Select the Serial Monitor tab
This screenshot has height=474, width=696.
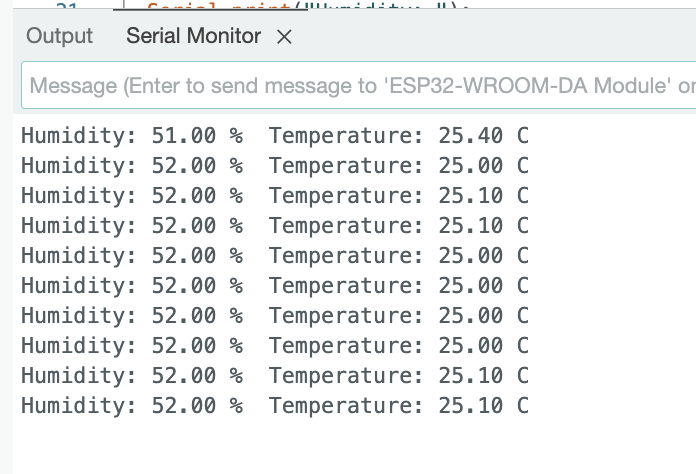pyautogui.click(x=194, y=36)
